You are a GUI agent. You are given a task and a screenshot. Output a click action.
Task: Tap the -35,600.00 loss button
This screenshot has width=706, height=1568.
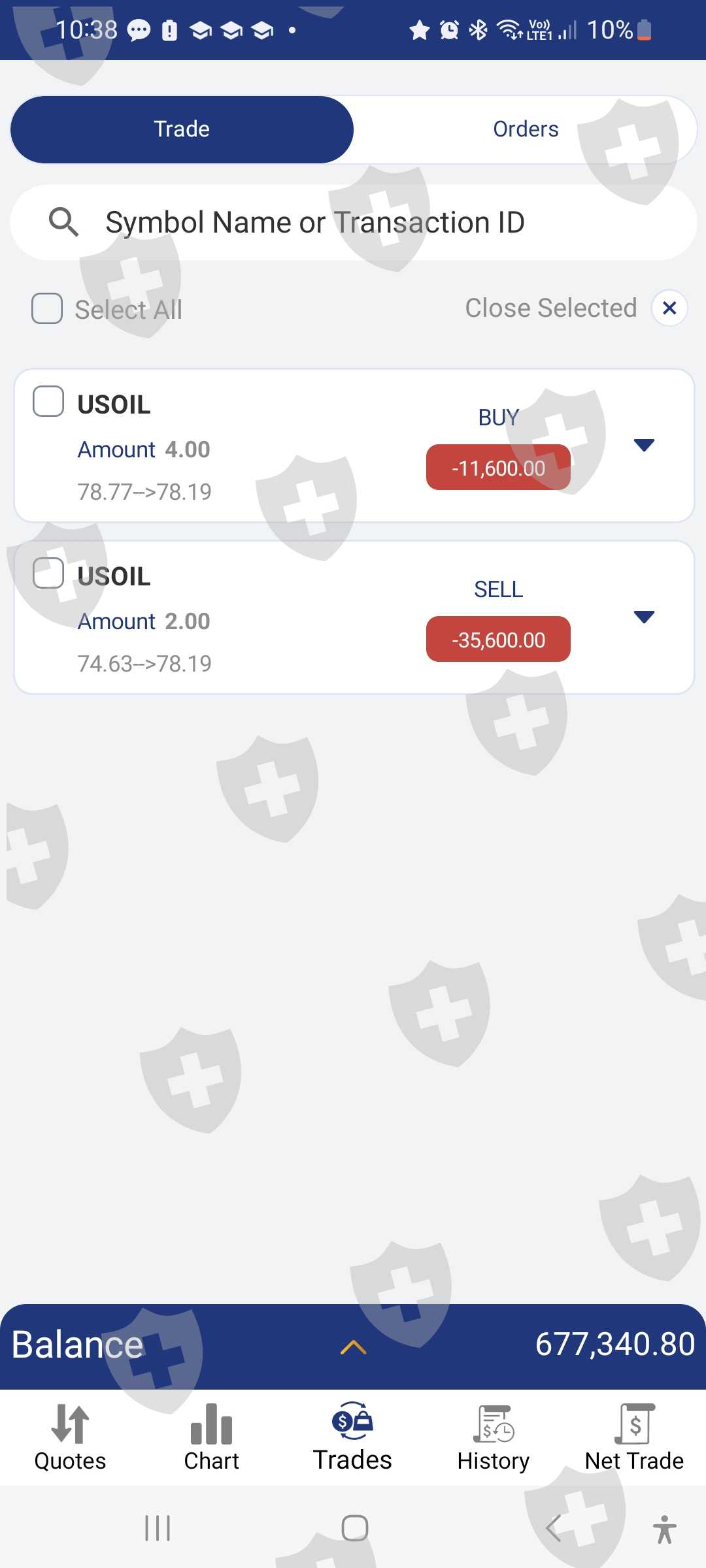[498, 640]
